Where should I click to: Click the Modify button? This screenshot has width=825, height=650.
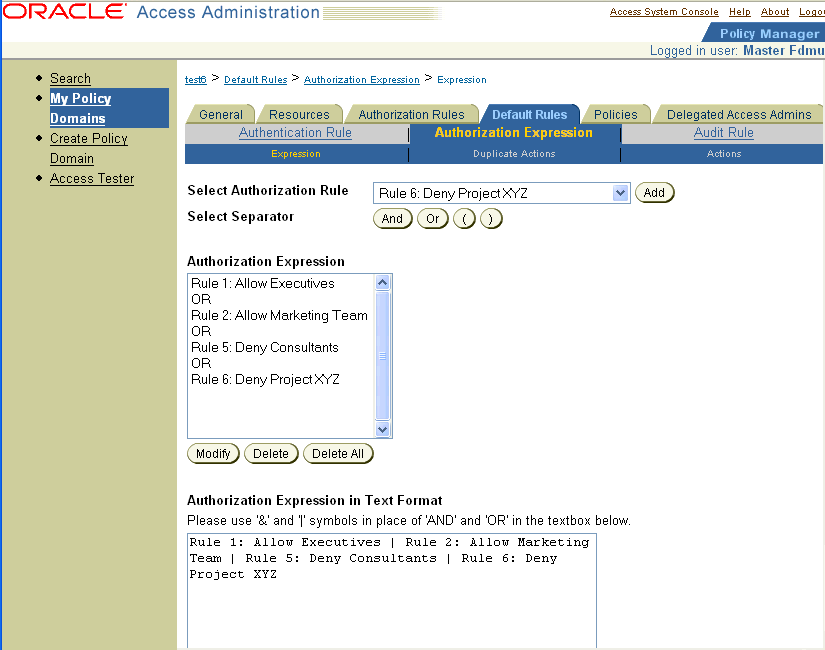coord(213,454)
